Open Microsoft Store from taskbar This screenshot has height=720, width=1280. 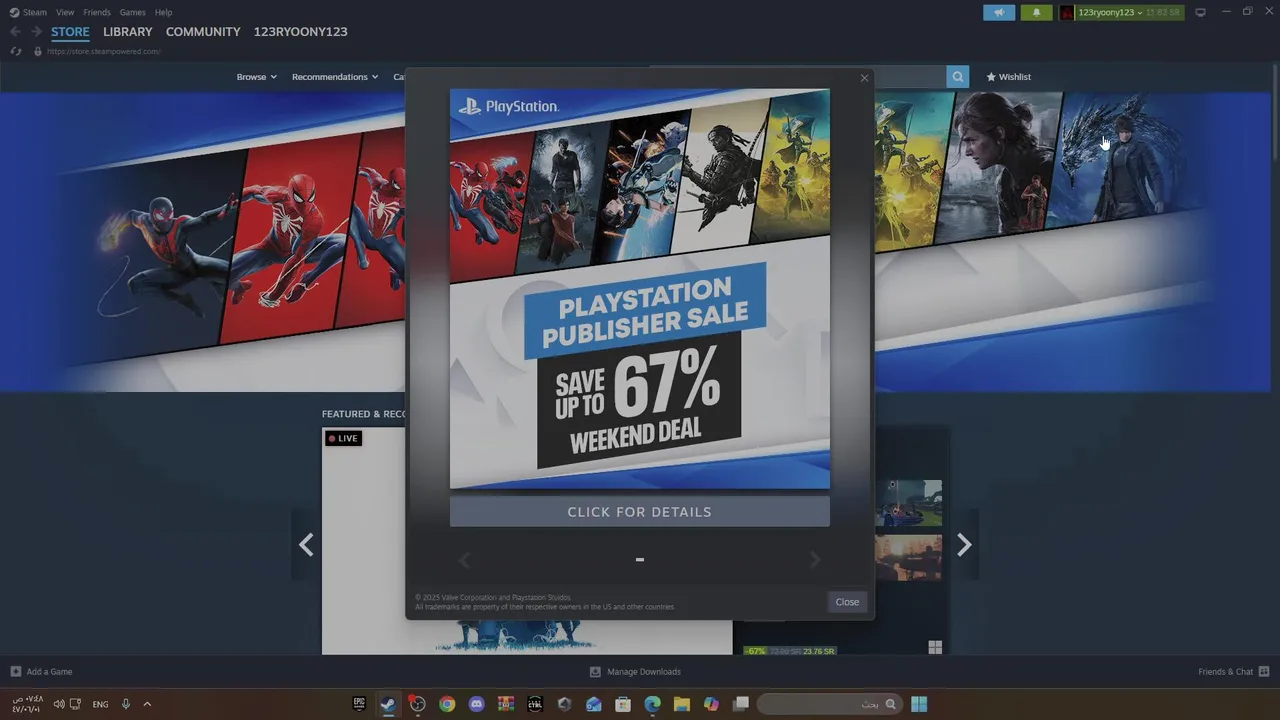623,704
